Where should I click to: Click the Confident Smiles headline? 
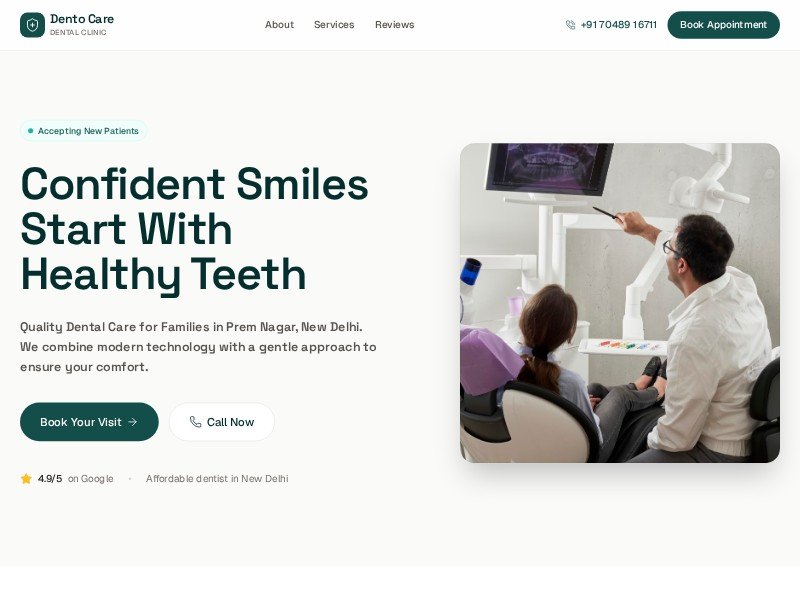click(194, 229)
